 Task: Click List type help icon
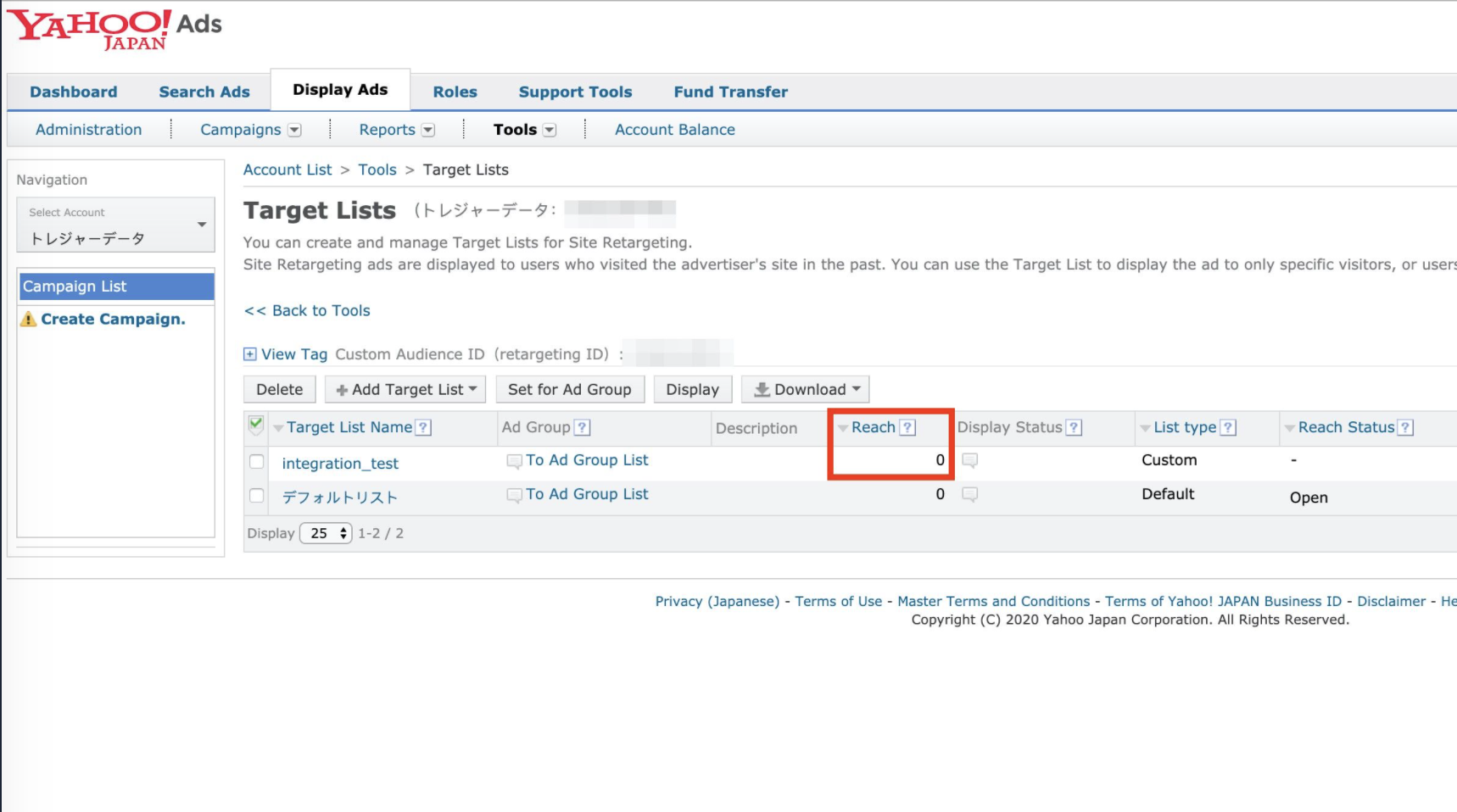(1227, 428)
